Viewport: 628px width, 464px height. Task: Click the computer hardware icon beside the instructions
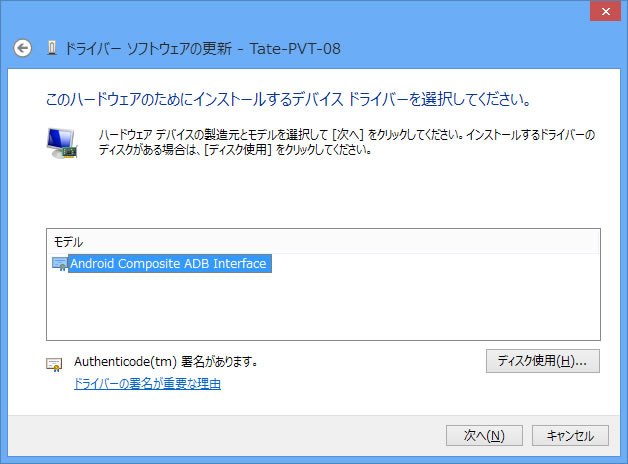pyautogui.click(x=62, y=143)
